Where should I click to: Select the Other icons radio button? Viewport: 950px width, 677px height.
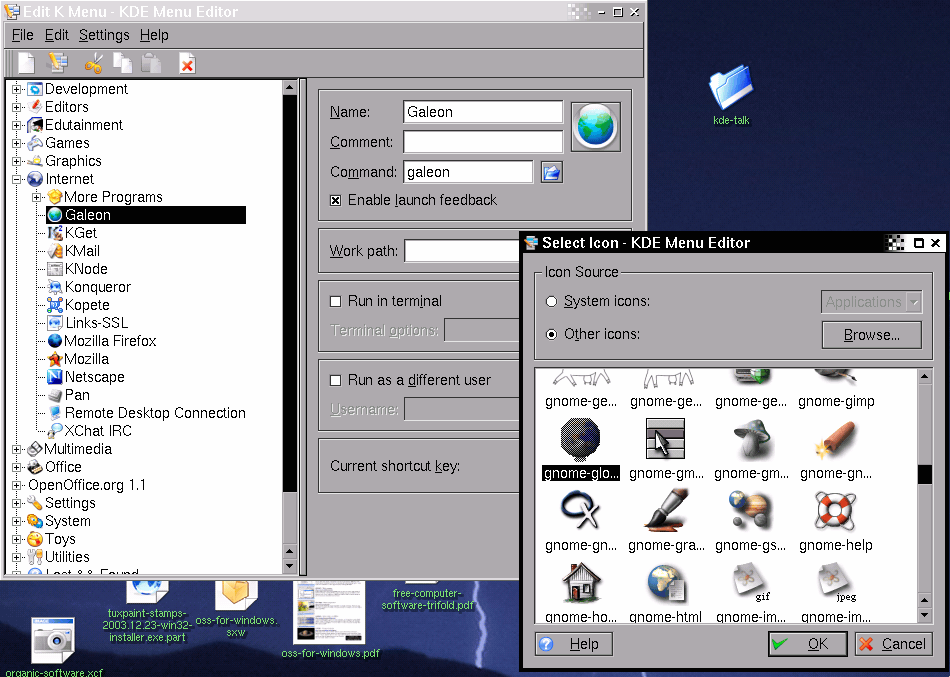tap(551, 334)
